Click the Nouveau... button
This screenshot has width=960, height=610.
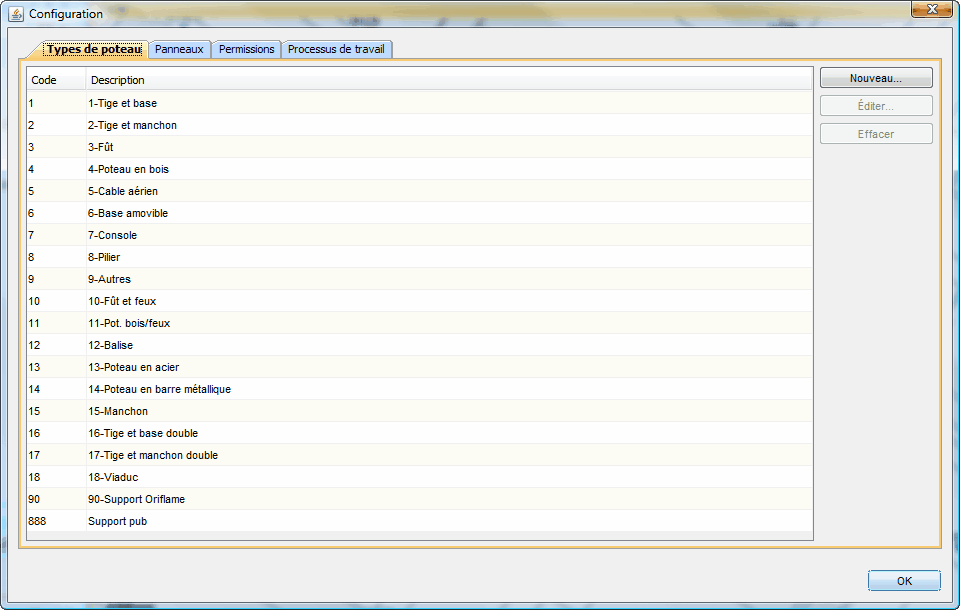coord(875,78)
